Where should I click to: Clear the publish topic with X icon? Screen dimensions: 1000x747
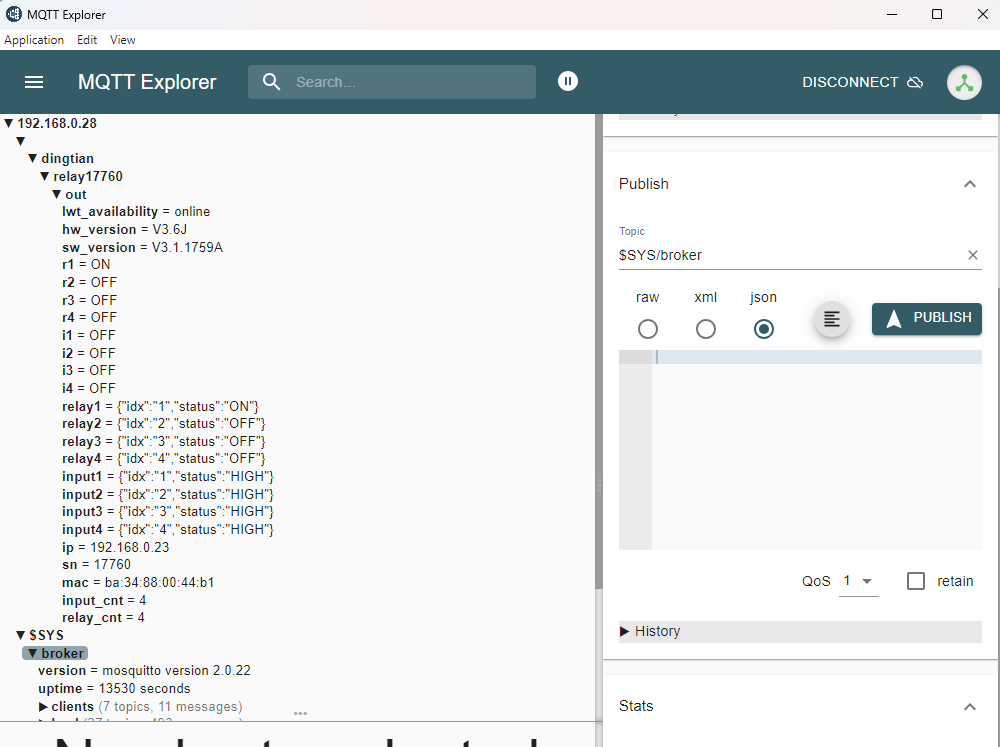[x=972, y=255]
